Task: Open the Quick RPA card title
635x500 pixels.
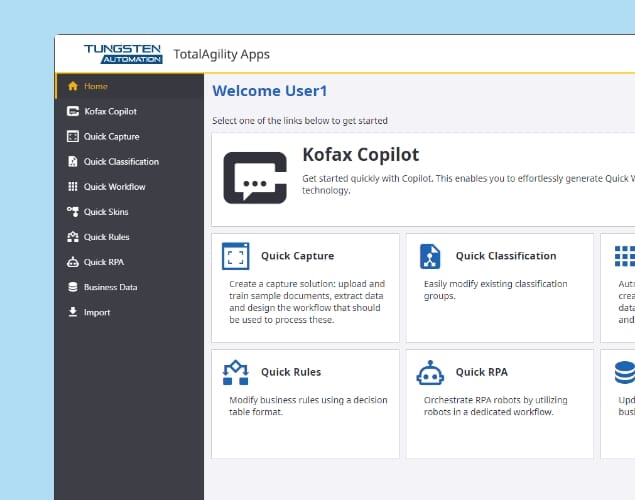Action: [x=482, y=372]
